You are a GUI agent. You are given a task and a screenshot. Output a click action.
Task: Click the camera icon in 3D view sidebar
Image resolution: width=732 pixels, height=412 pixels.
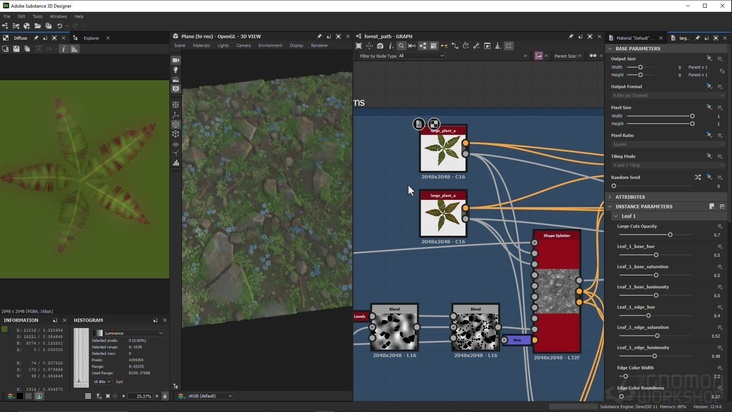click(x=176, y=60)
